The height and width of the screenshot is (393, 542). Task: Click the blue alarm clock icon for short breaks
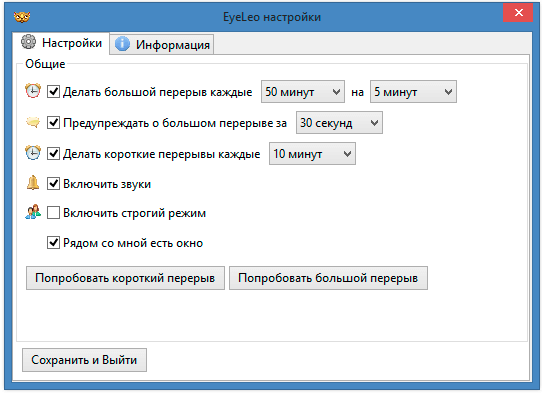pyautogui.click(x=33, y=152)
